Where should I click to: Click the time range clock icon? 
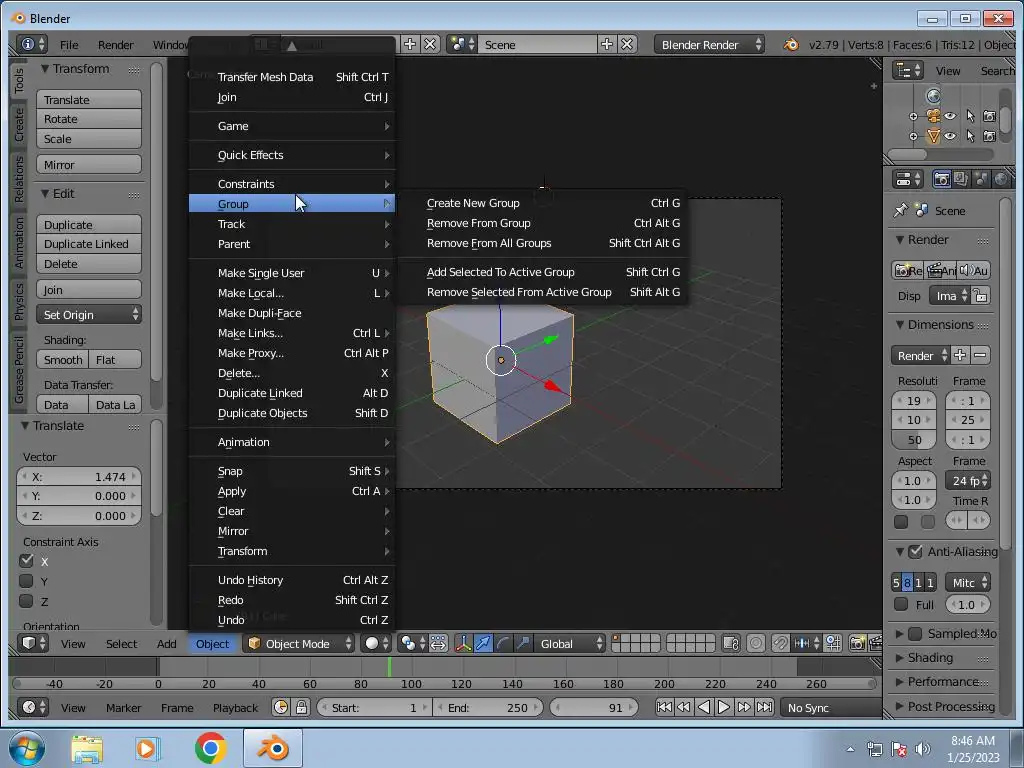281,707
